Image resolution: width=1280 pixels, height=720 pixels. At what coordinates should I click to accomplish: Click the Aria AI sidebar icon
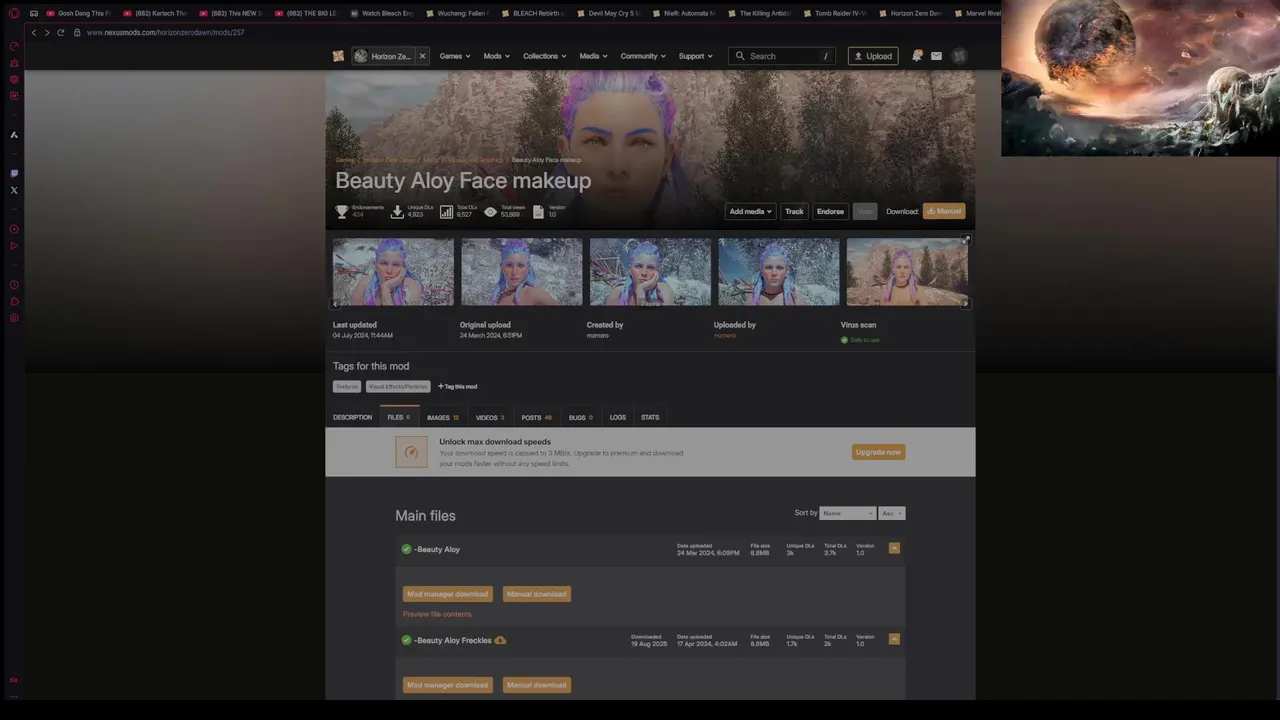click(14, 135)
